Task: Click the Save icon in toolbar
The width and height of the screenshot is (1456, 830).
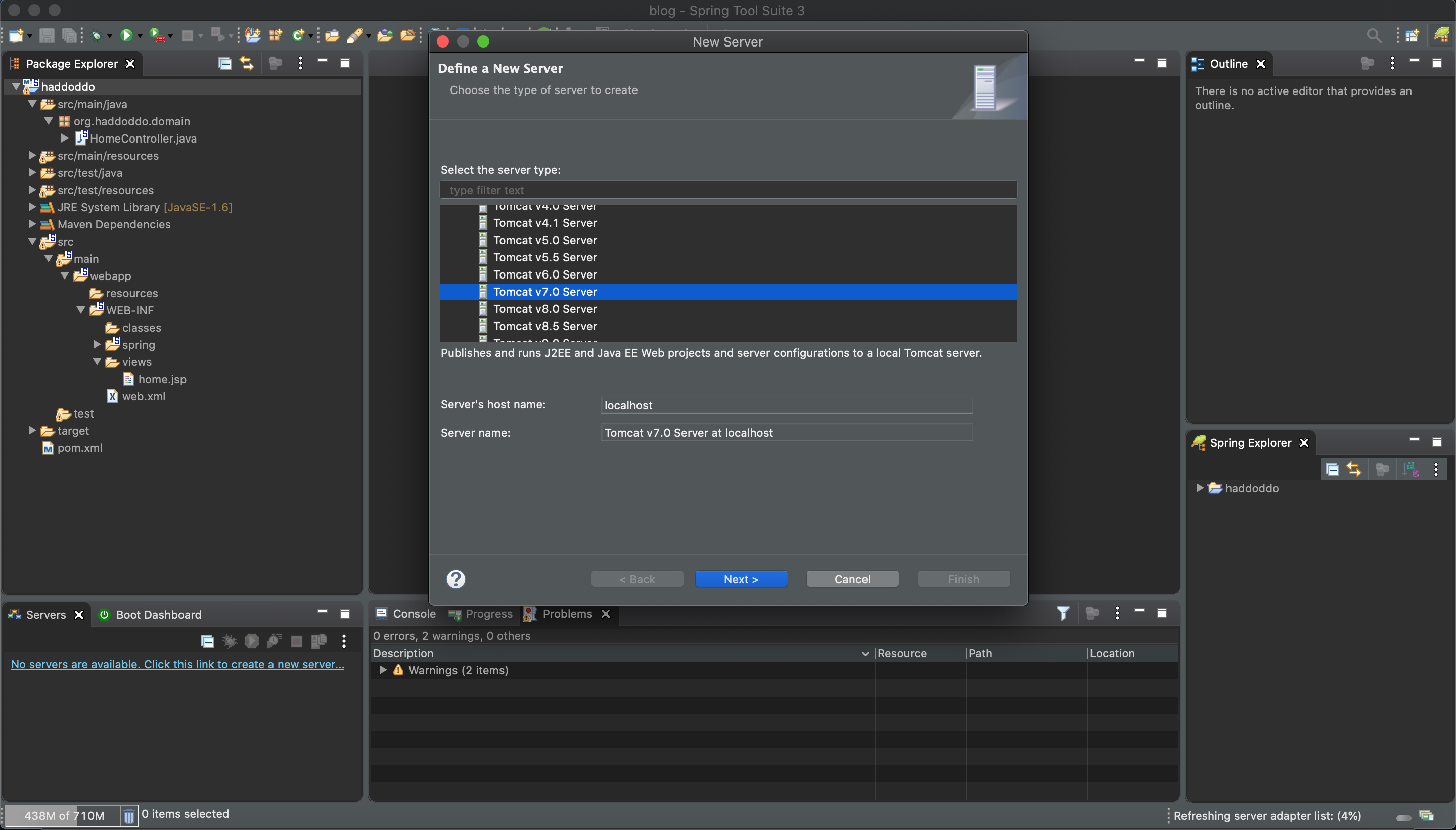Action: [47, 36]
